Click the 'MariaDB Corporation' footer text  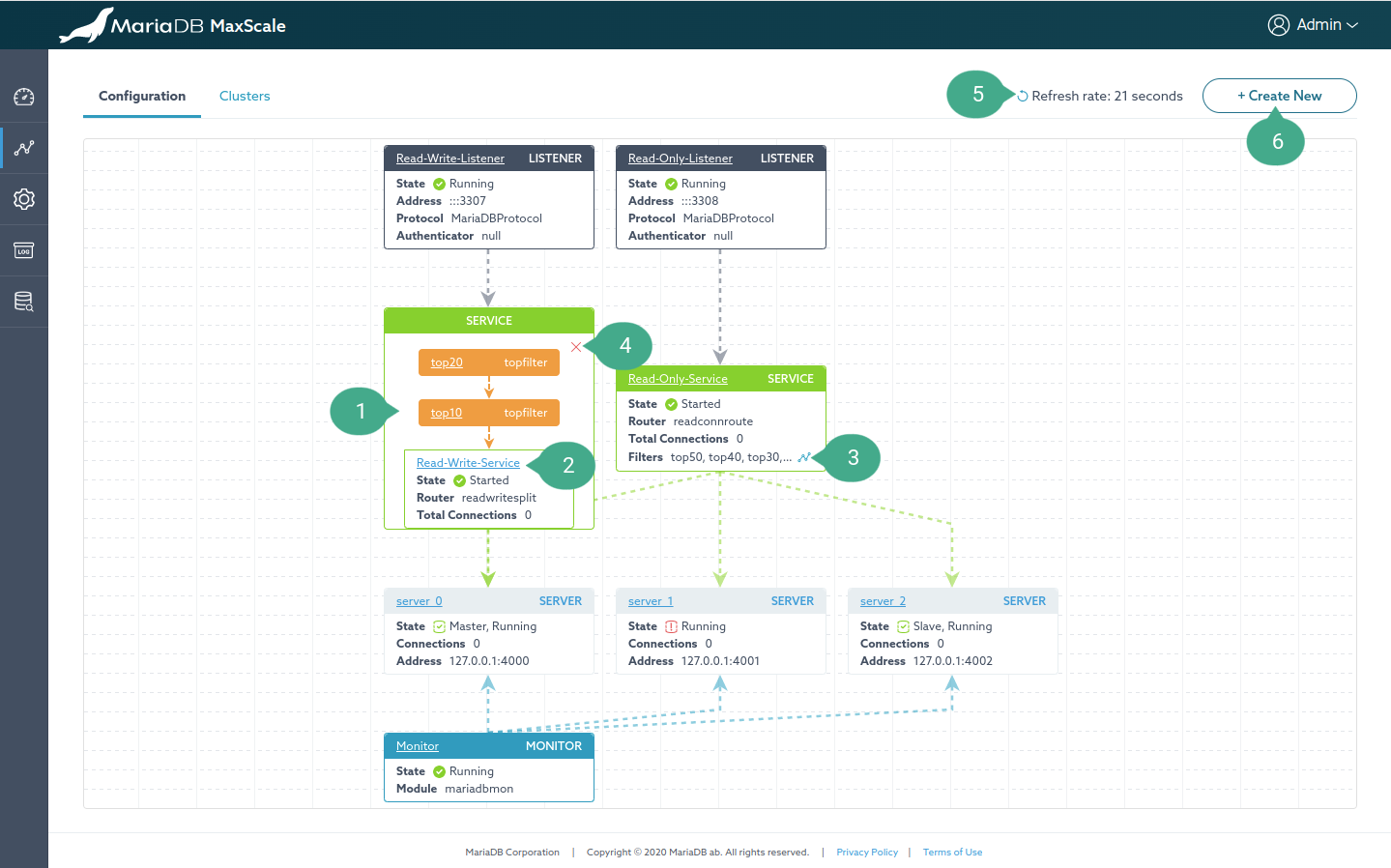coord(512,853)
